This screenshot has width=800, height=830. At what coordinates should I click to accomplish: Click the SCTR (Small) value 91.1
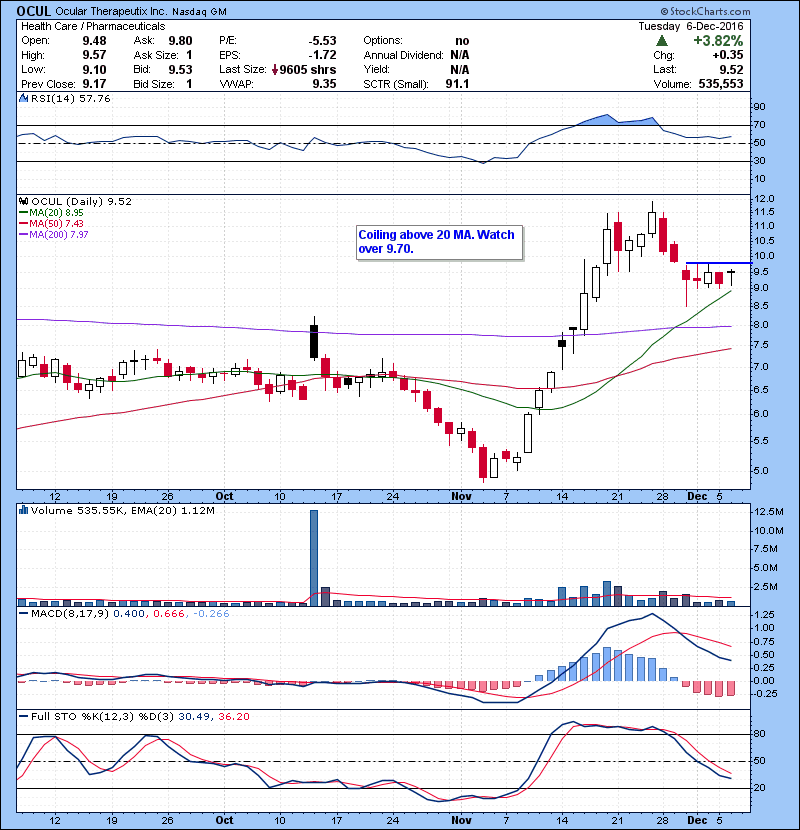click(x=457, y=84)
